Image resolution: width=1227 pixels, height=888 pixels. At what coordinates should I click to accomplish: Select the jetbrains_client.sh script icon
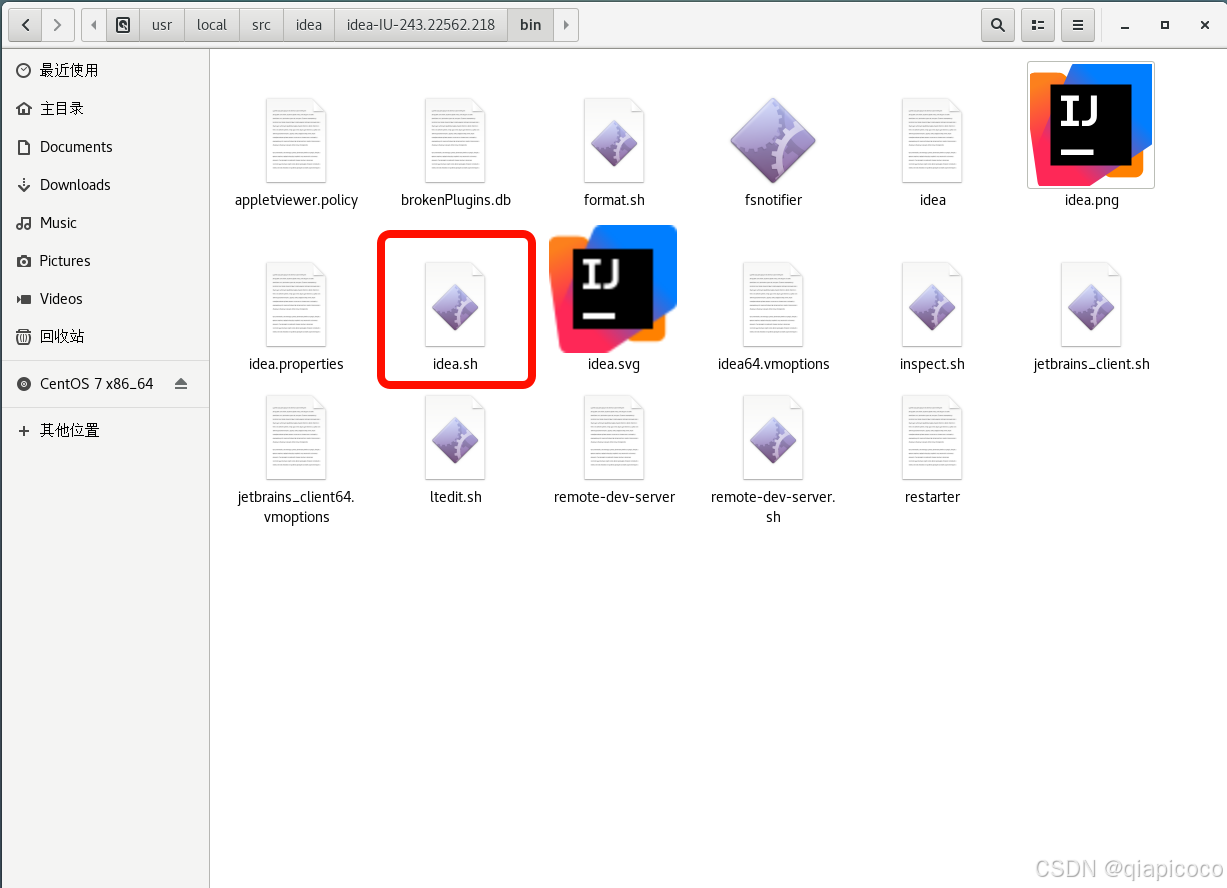[x=1091, y=304]
